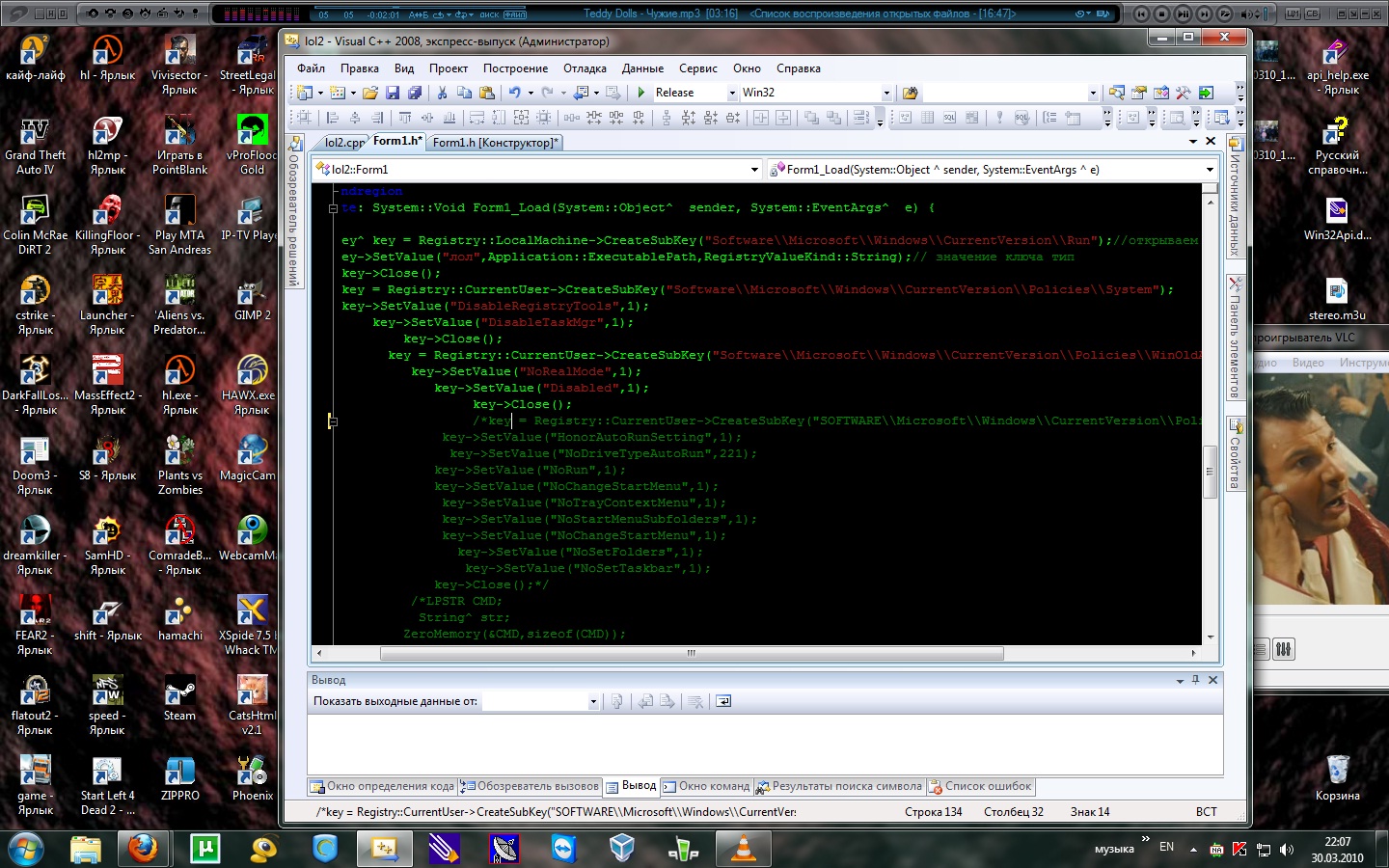Image resolution: width=1389 pixels, height=868 pixels.
Task: Switch to the lol2.cpp editor tab
Action: 343,143
